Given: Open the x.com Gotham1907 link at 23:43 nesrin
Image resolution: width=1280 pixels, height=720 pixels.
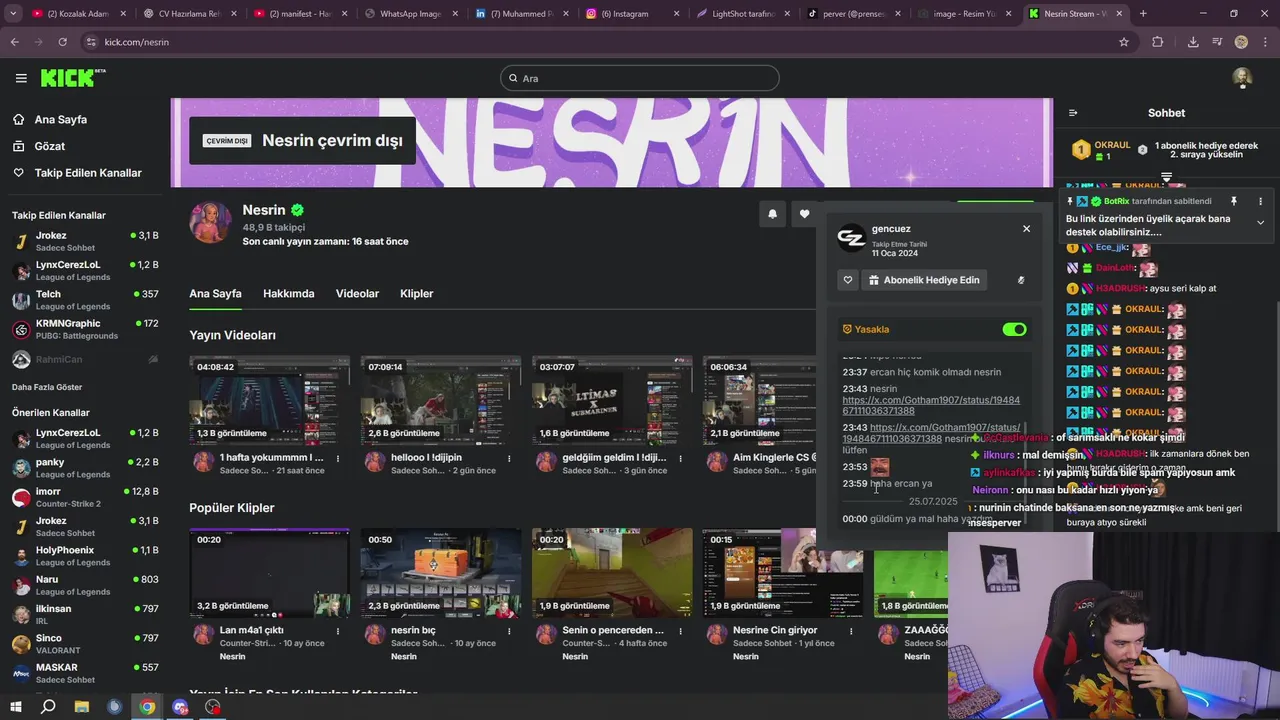Looking at the screenshot, I should point(931,405).
